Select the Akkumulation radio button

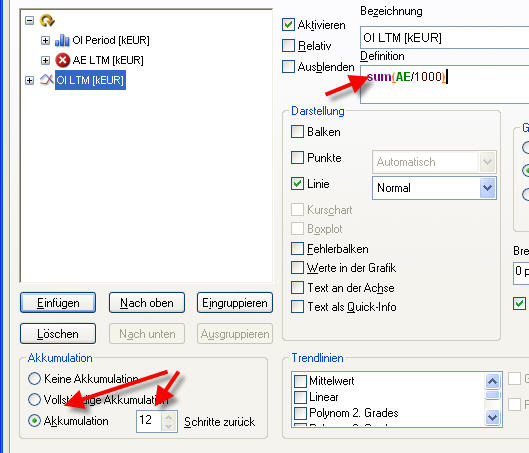coord(34,421)
